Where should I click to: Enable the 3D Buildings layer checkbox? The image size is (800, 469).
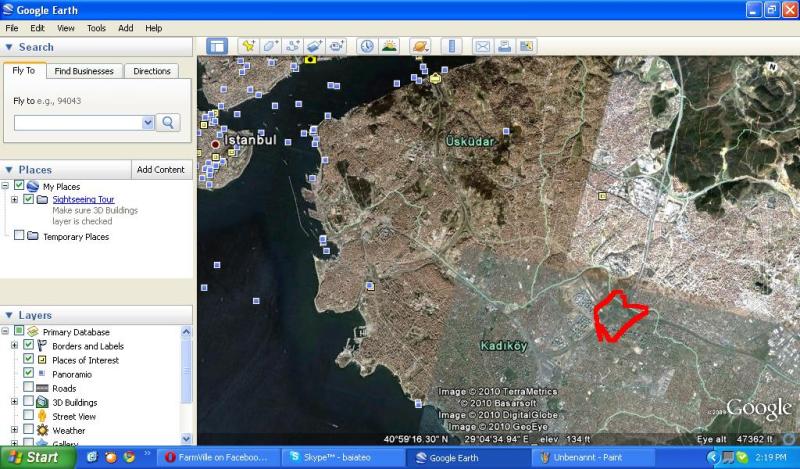[x=29, y=402]
